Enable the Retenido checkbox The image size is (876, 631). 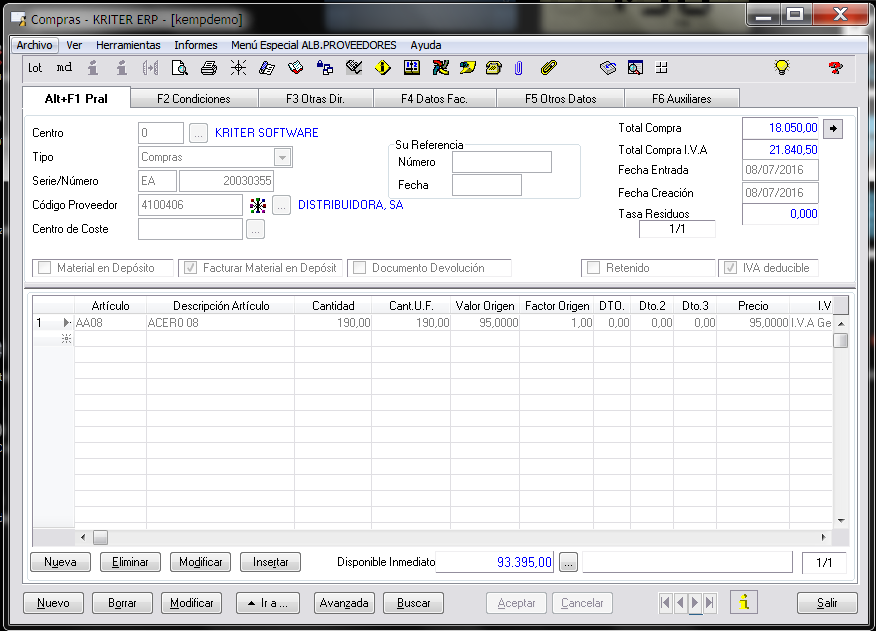coord(593,268)
